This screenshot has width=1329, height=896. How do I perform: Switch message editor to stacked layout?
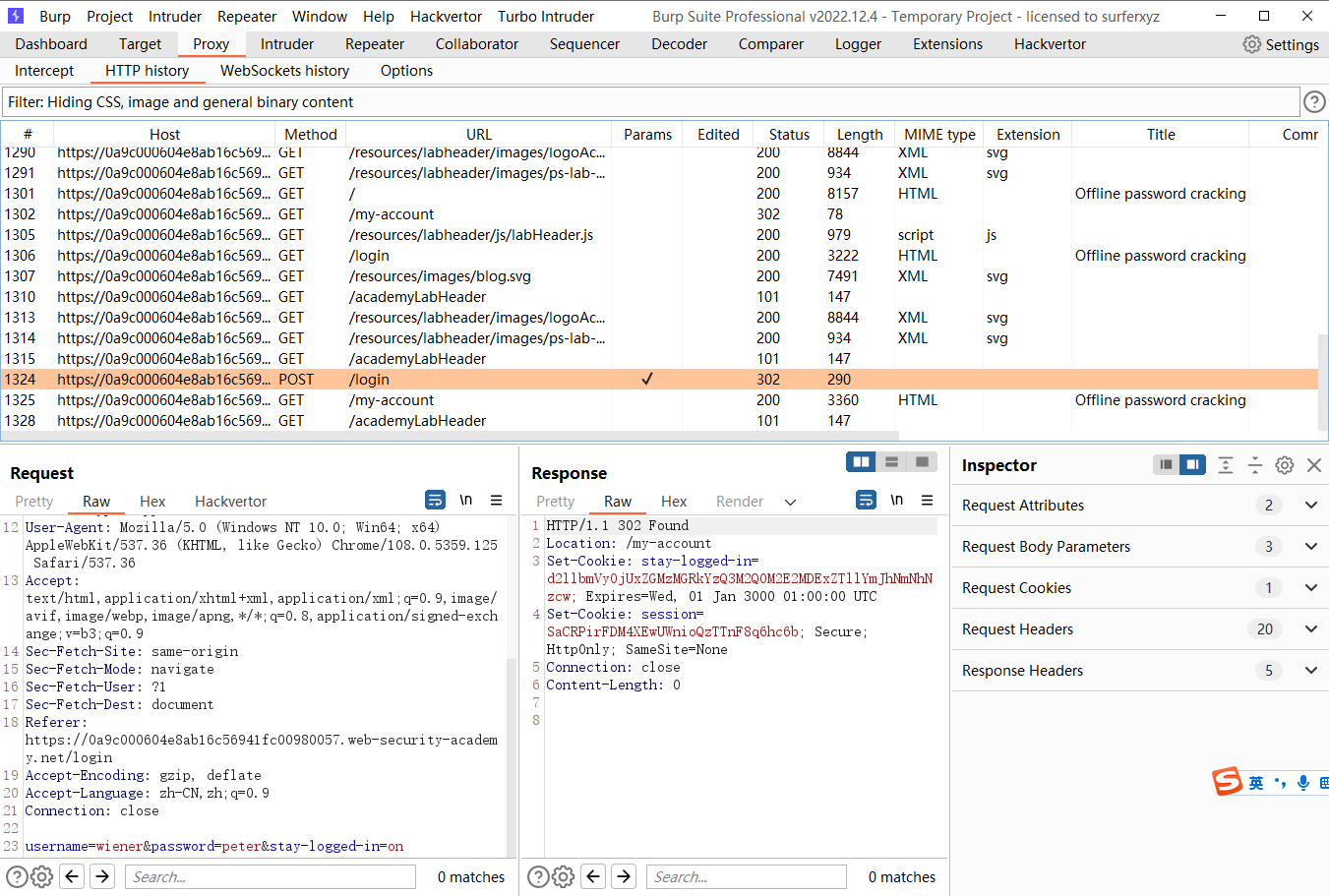click(x=891, y=461)
